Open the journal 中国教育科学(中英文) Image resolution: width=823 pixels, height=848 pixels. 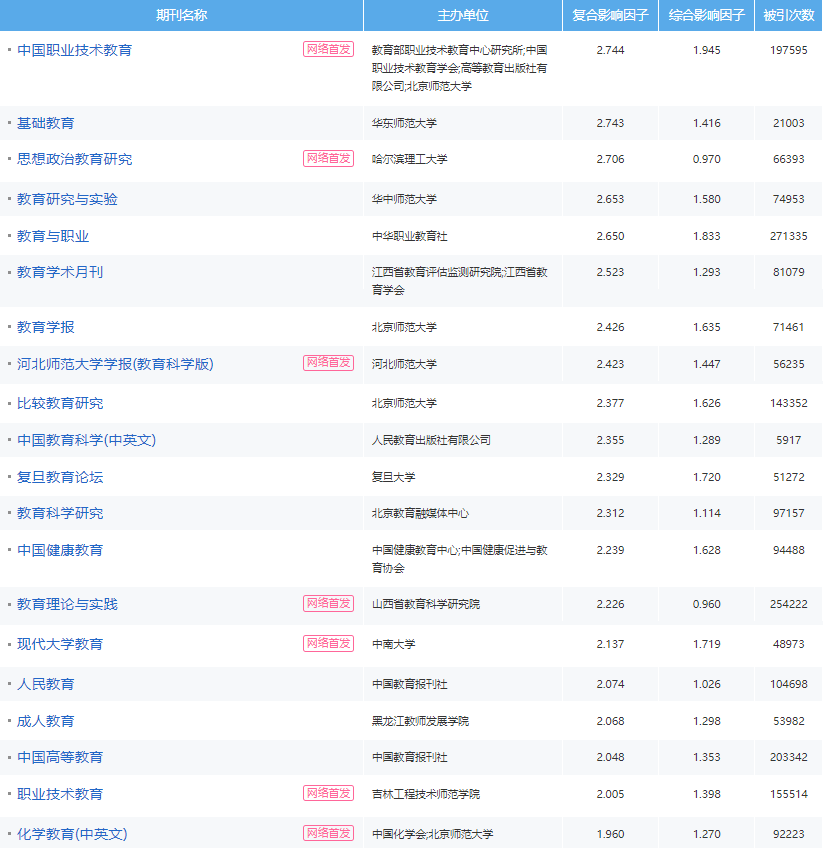point(87,440)
